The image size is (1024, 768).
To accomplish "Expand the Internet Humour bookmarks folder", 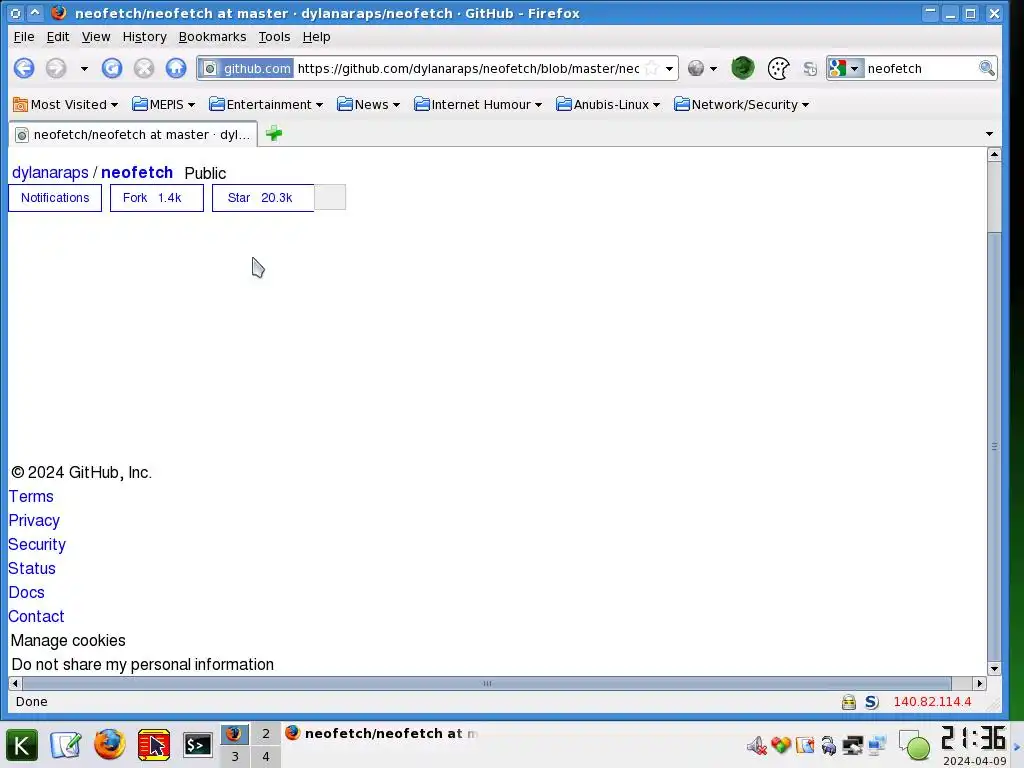I will click(478, 104).
